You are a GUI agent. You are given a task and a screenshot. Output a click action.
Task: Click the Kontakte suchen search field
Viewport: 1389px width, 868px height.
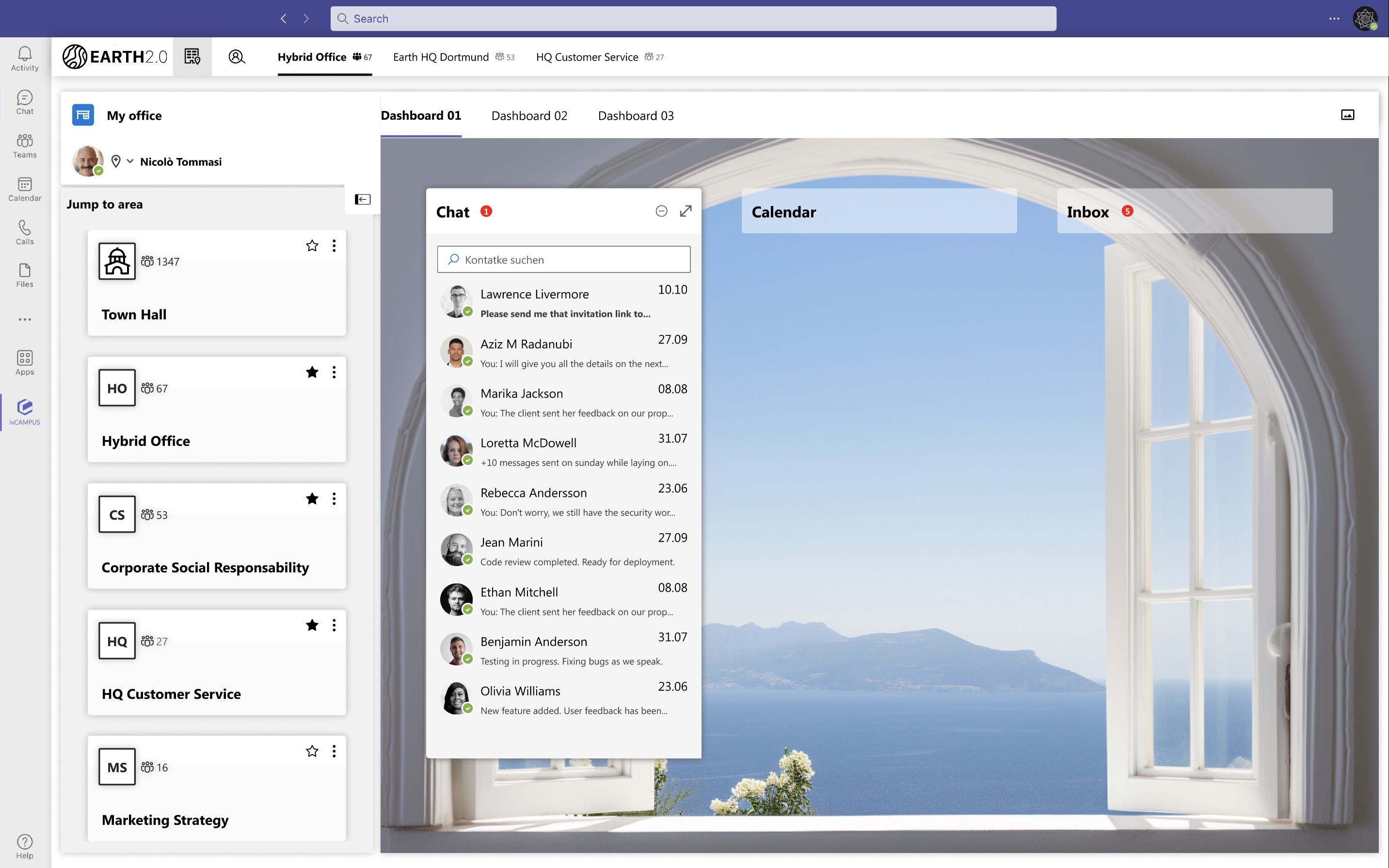563,259
